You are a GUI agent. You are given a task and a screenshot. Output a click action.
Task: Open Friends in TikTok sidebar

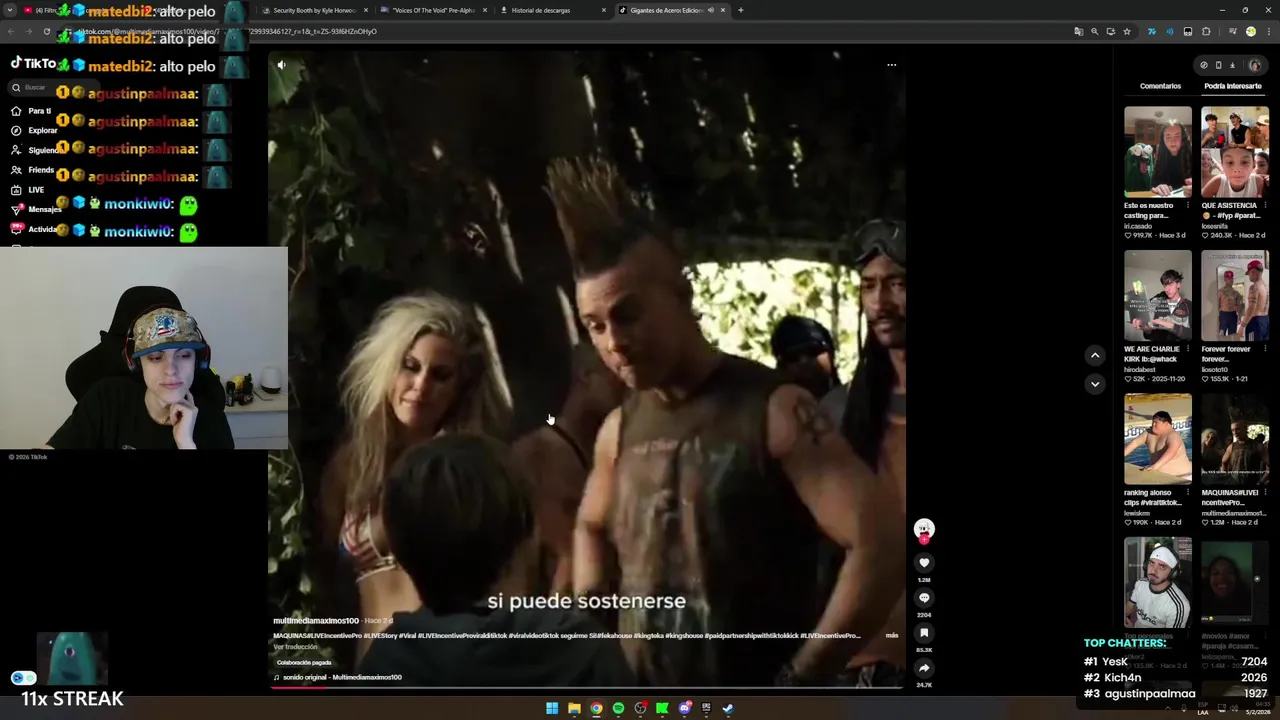click(32, 170)
